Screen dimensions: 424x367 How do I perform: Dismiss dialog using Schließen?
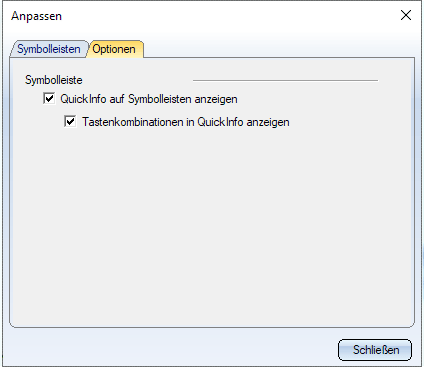click(375, 350)
